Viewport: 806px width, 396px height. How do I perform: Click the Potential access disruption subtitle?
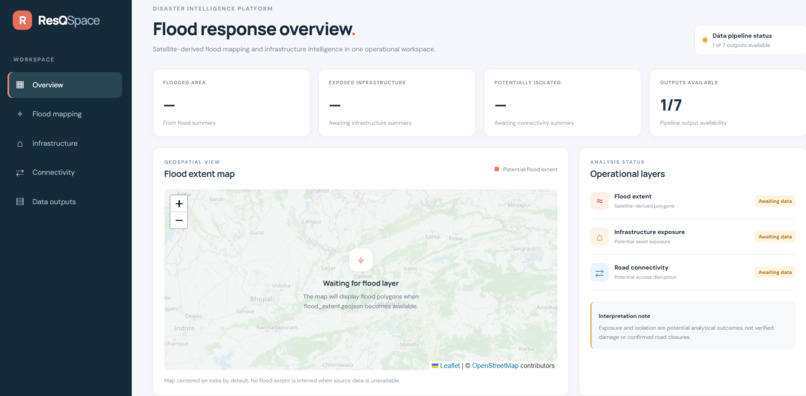[x=645, y=277]
